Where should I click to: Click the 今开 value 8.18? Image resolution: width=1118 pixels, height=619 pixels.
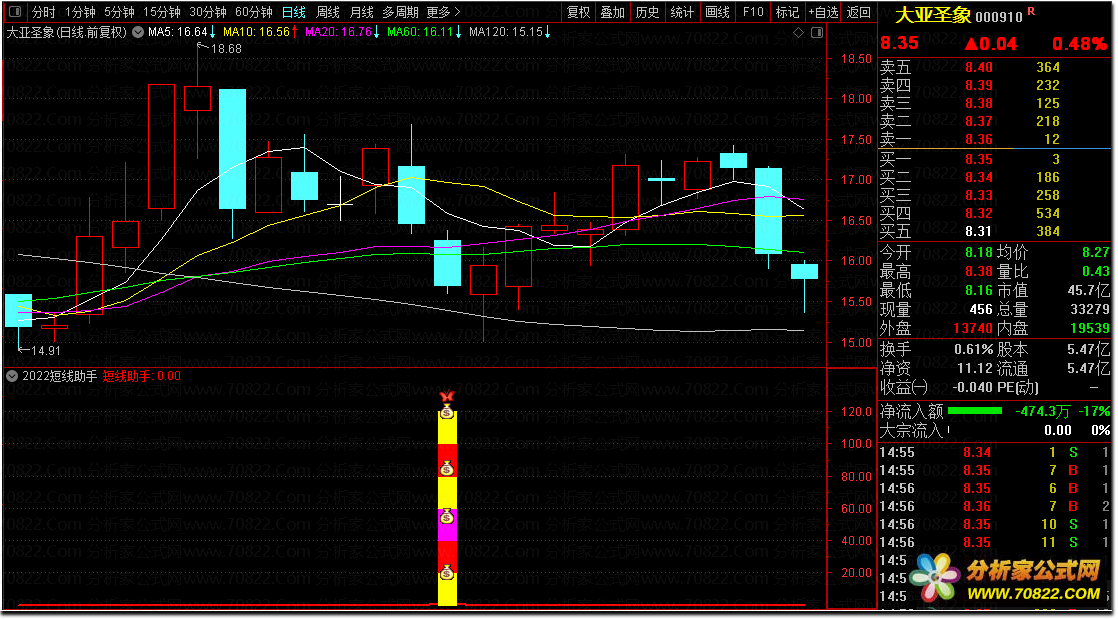978,252
